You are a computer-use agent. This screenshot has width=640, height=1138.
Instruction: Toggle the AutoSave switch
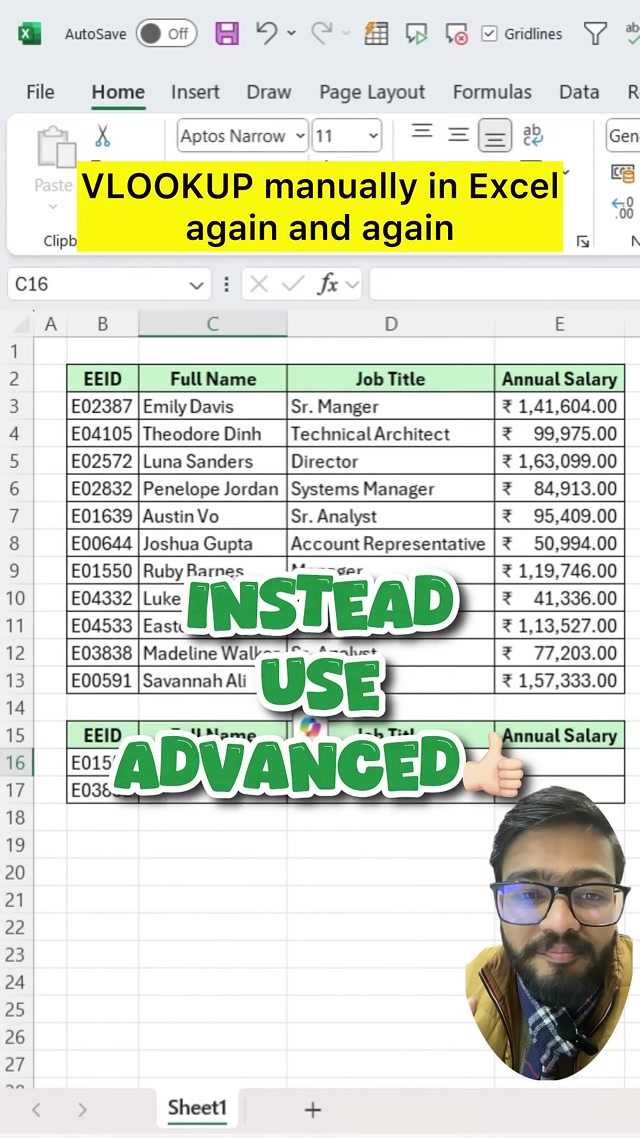(166, 34)
